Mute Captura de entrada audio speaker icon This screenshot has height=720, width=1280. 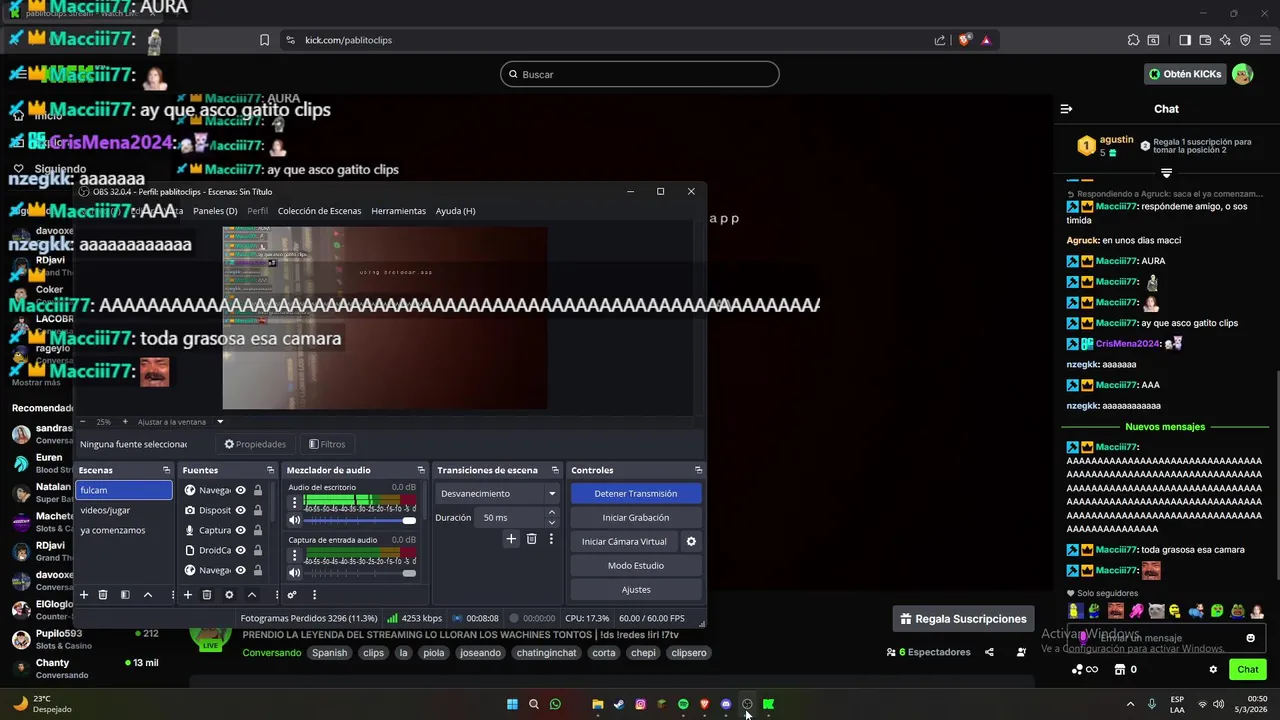click(294, 573)
